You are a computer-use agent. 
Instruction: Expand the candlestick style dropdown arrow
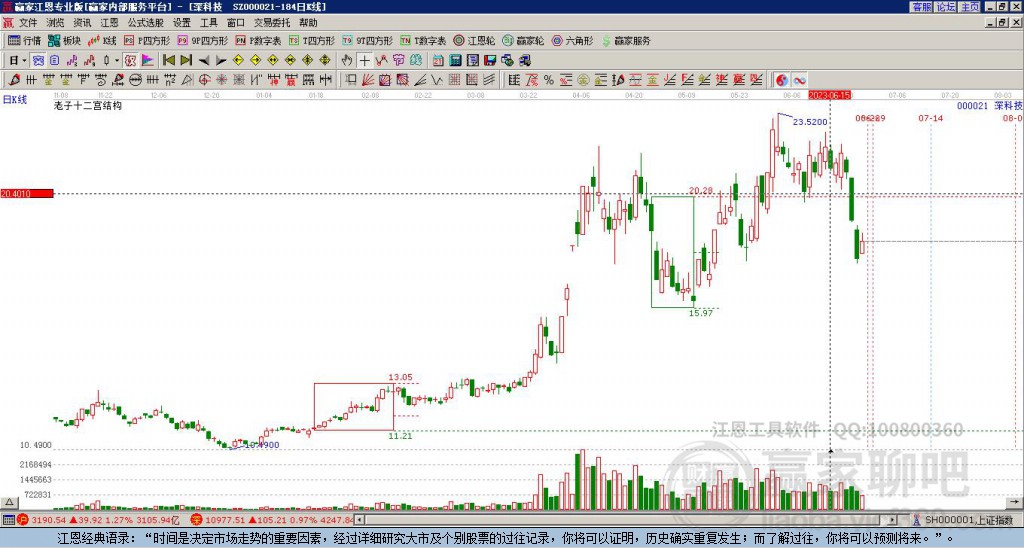pos(117,60)
